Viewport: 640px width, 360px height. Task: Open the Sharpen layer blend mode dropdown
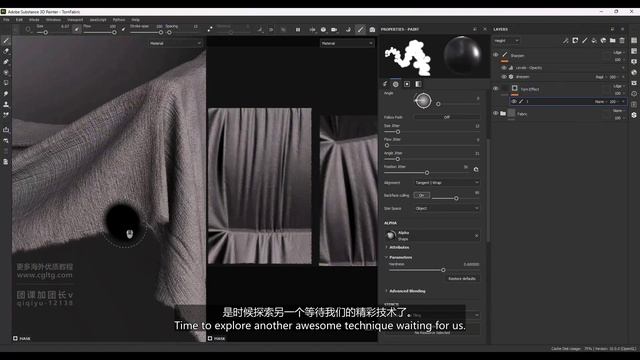[618, 53]
